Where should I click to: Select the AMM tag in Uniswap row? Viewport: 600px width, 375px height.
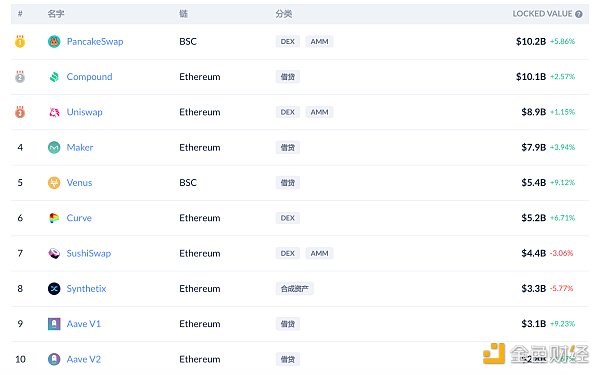pyautogui.click(x=320, y=112)
